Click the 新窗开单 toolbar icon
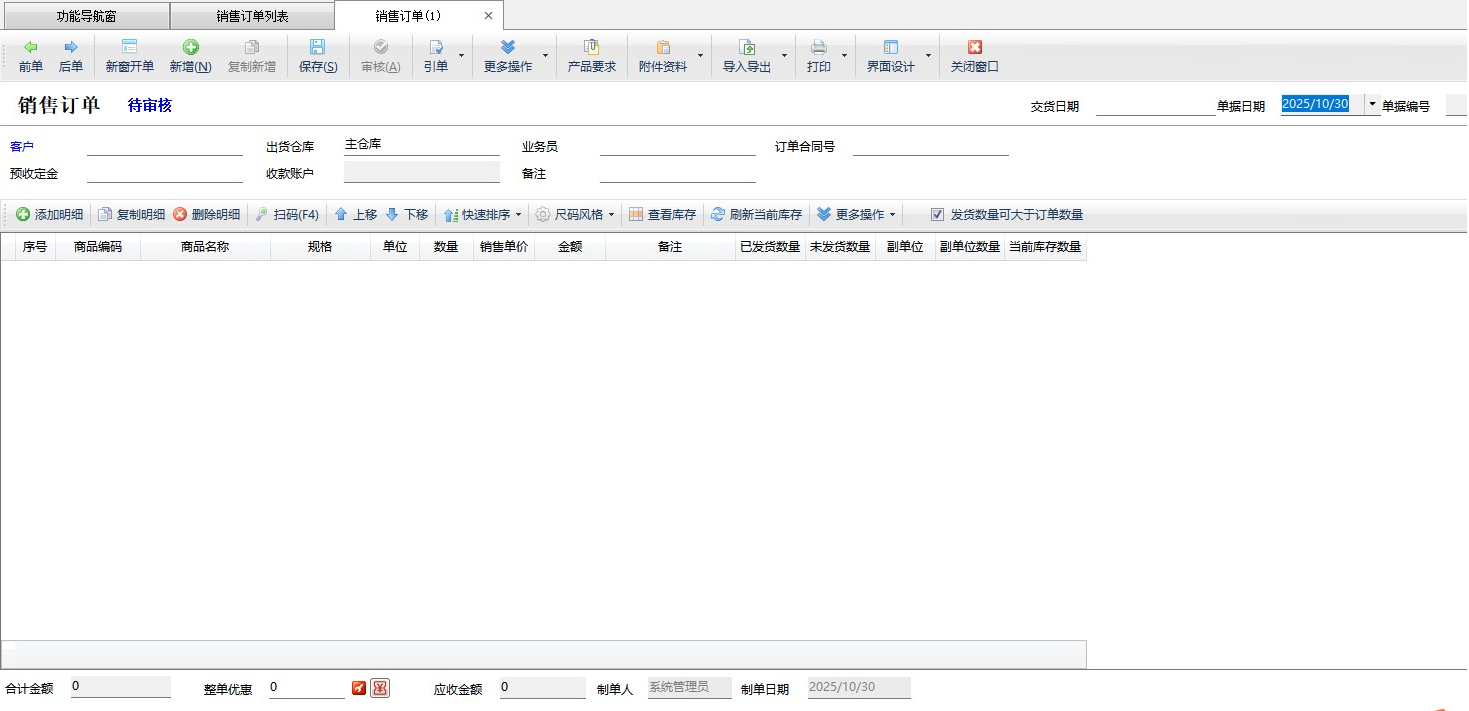Viewport: 1469px width, 711px height. point(129,56)
